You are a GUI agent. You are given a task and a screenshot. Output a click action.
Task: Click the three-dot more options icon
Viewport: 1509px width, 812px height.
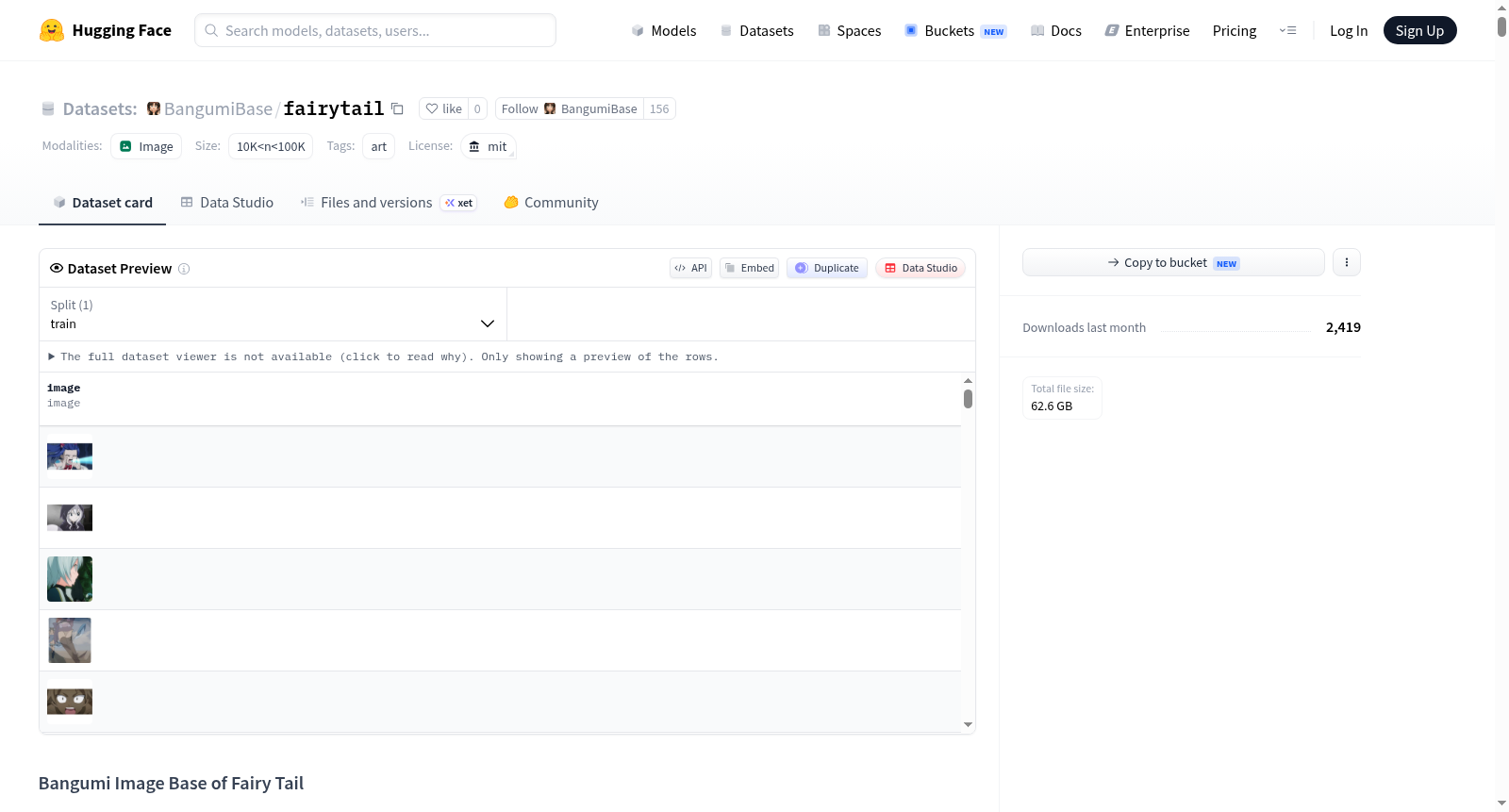[1347, 262]
